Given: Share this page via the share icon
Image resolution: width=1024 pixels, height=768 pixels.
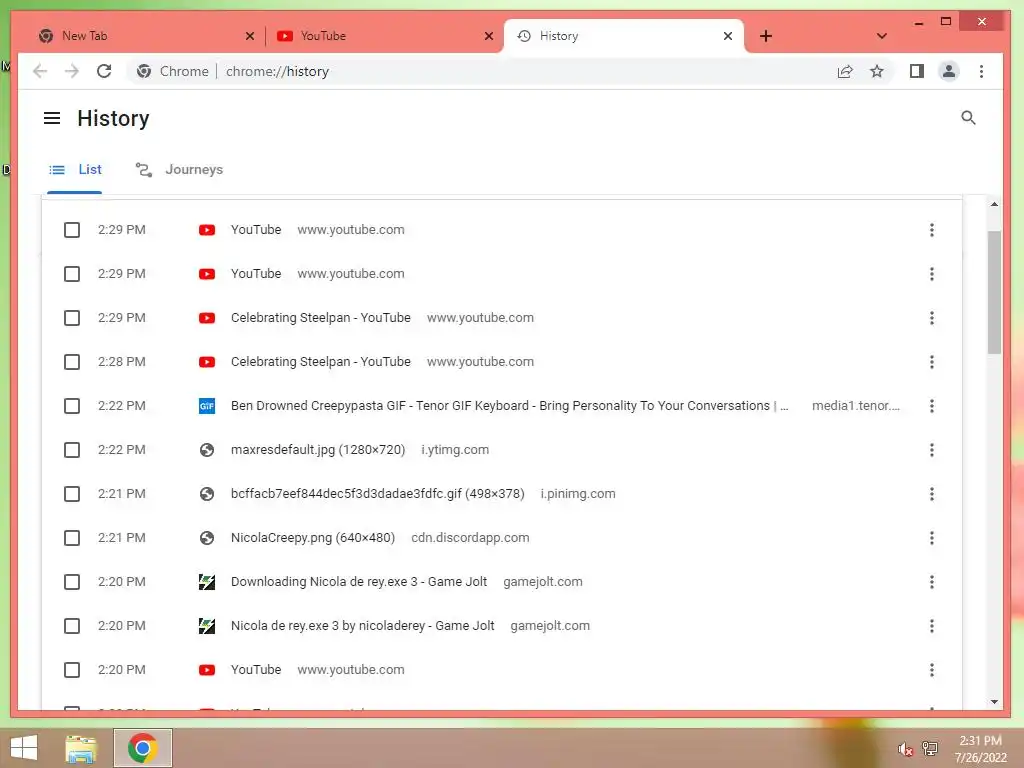Looking at the screenshot, I should 845,71.
